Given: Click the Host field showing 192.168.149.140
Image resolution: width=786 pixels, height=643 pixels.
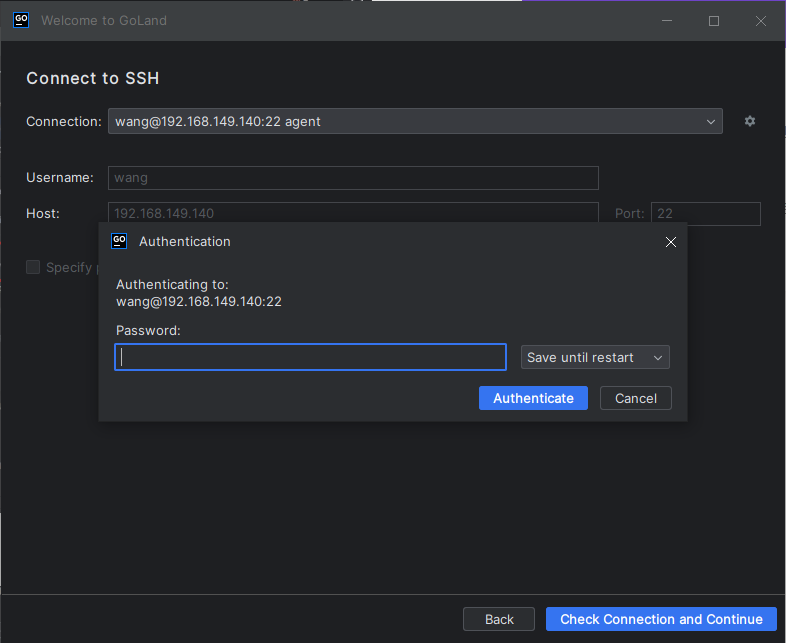Looking at the screenshot, I should click(353, 213).
